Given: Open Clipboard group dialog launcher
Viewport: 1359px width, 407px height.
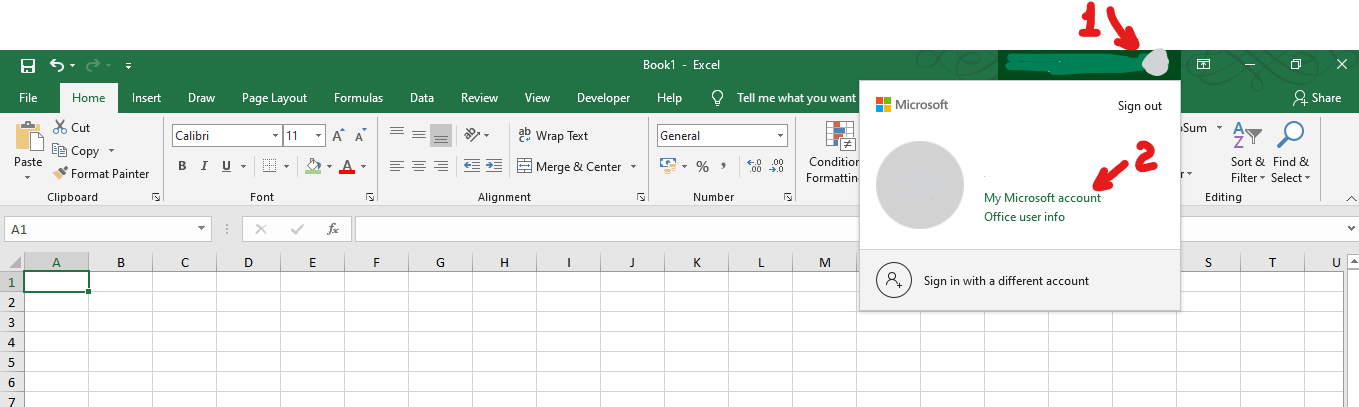Looking at the screenshot, I should (x=156, y=198).
